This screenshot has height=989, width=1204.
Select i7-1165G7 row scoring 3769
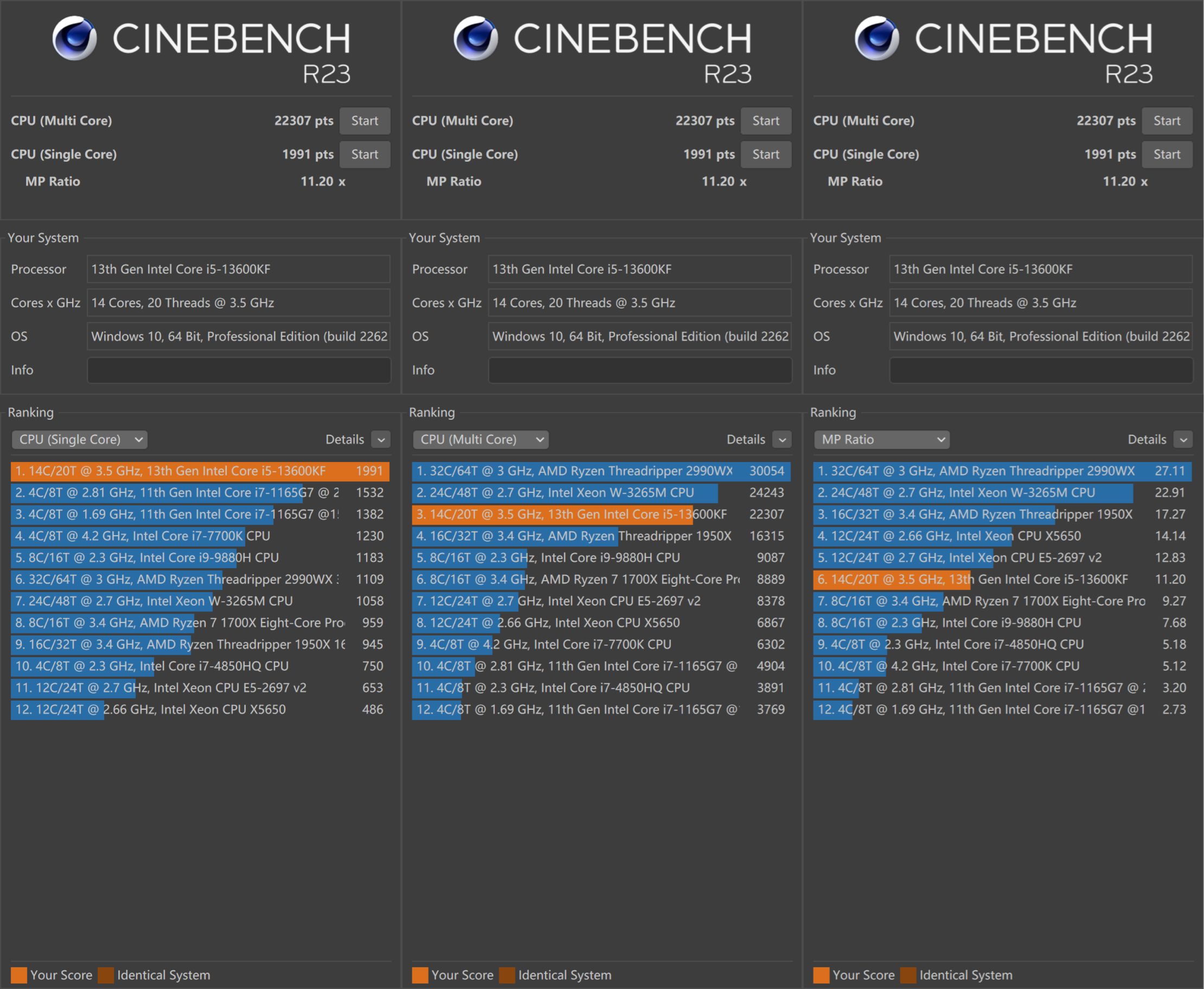(x=601, y=709)
